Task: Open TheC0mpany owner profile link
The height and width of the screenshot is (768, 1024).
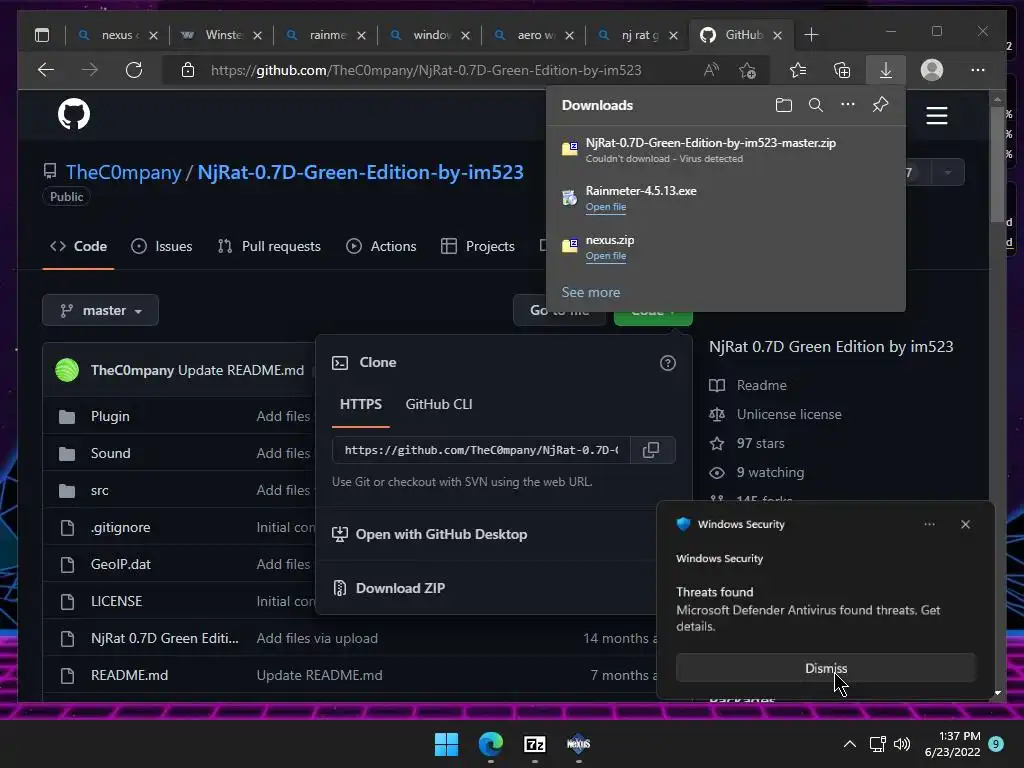Action: point(123,172)
